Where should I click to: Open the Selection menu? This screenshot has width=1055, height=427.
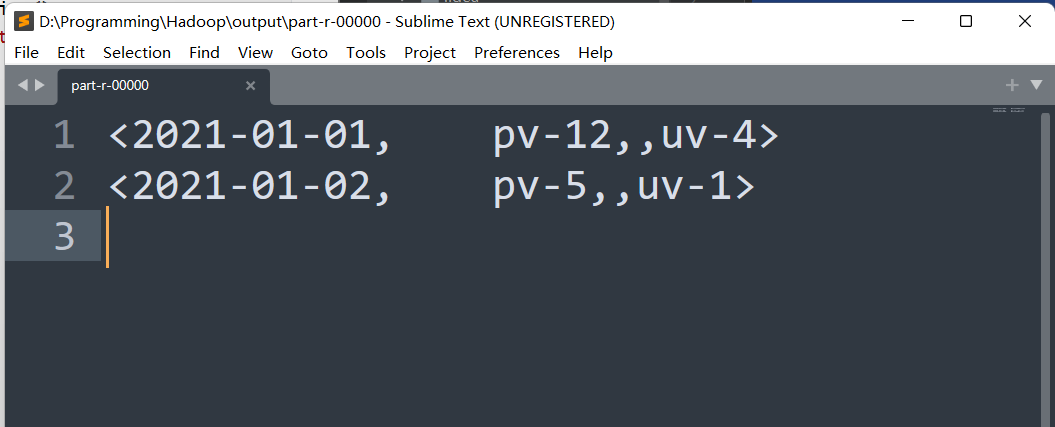click(137, 52)
